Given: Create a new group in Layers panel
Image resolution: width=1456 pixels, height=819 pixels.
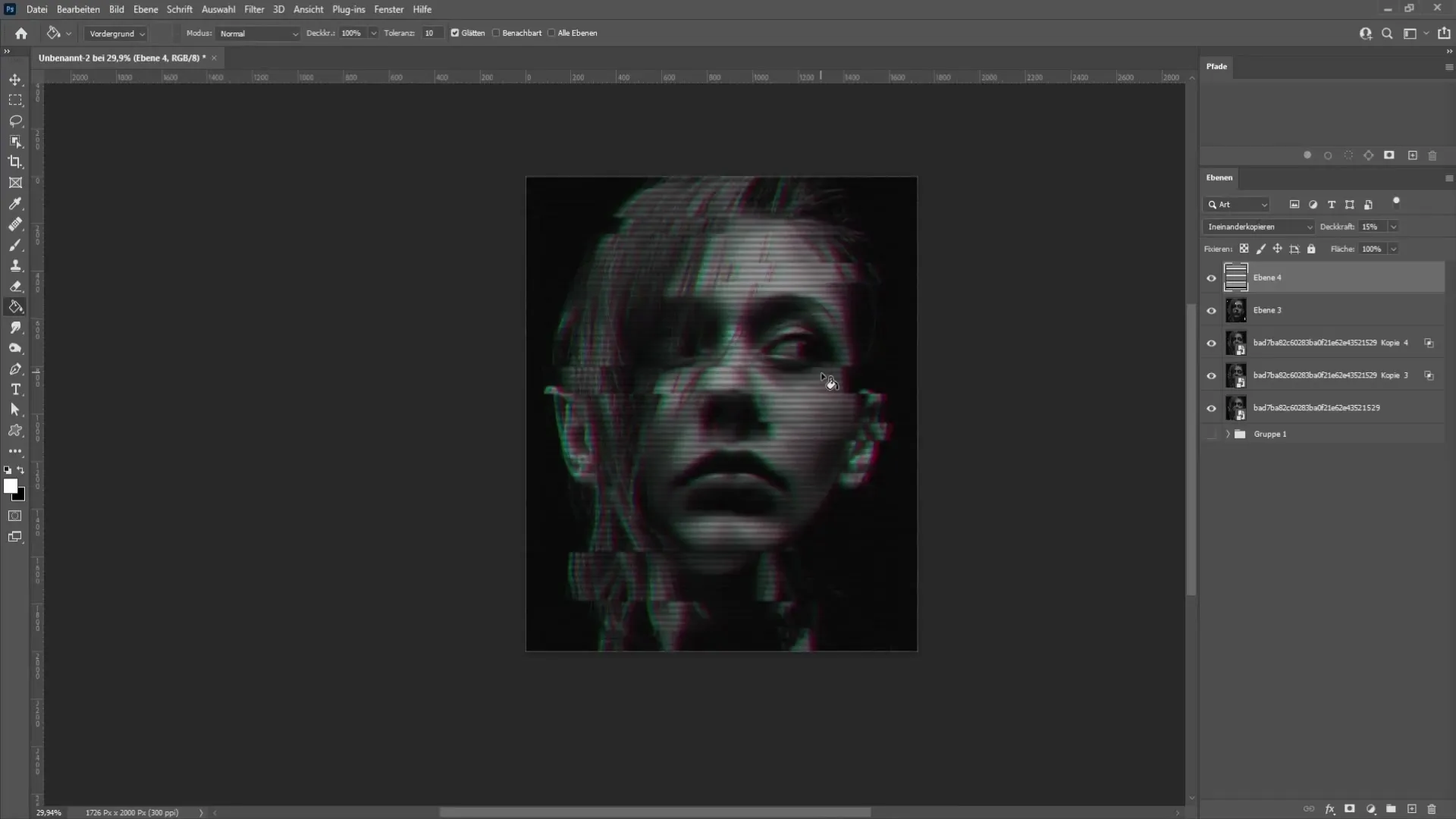Looking at the screenshot, I should pos(1391,809).
